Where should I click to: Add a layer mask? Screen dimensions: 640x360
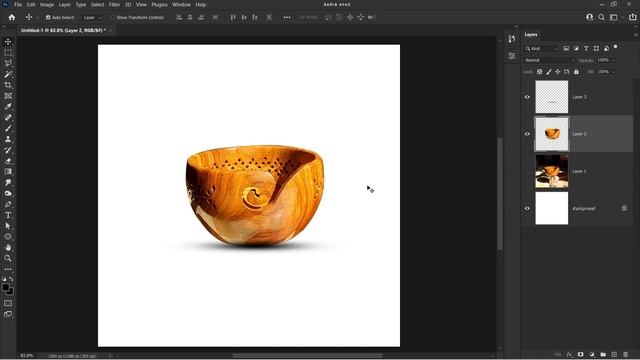(580, 355)
